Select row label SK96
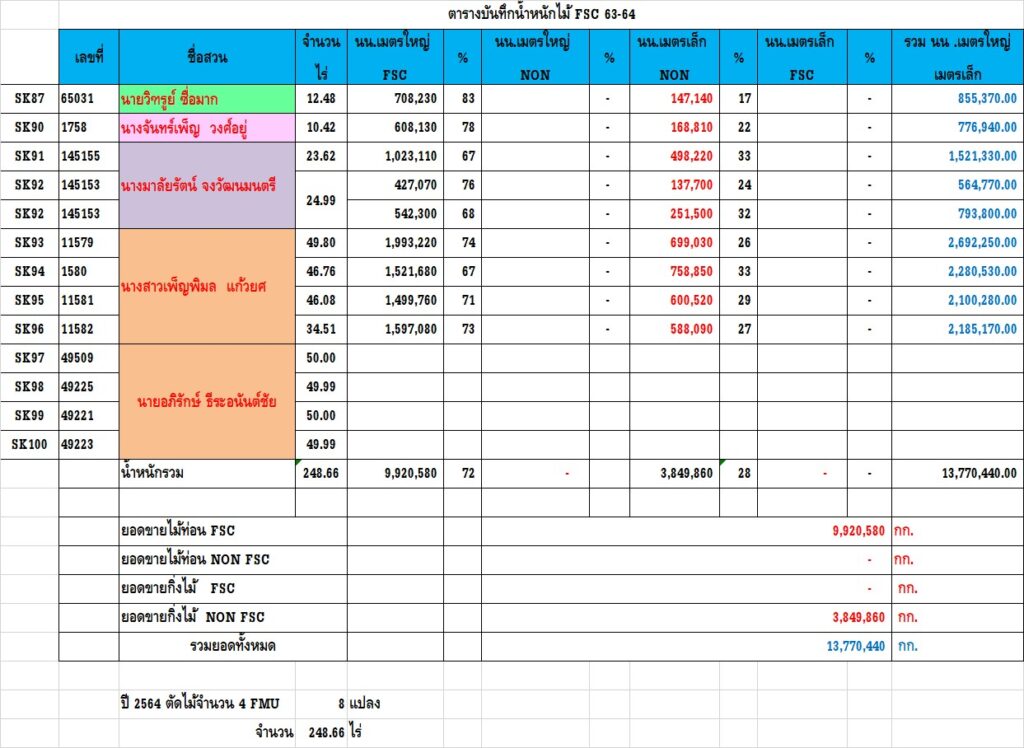This screenshot has width=1024, height=748. 29,329
